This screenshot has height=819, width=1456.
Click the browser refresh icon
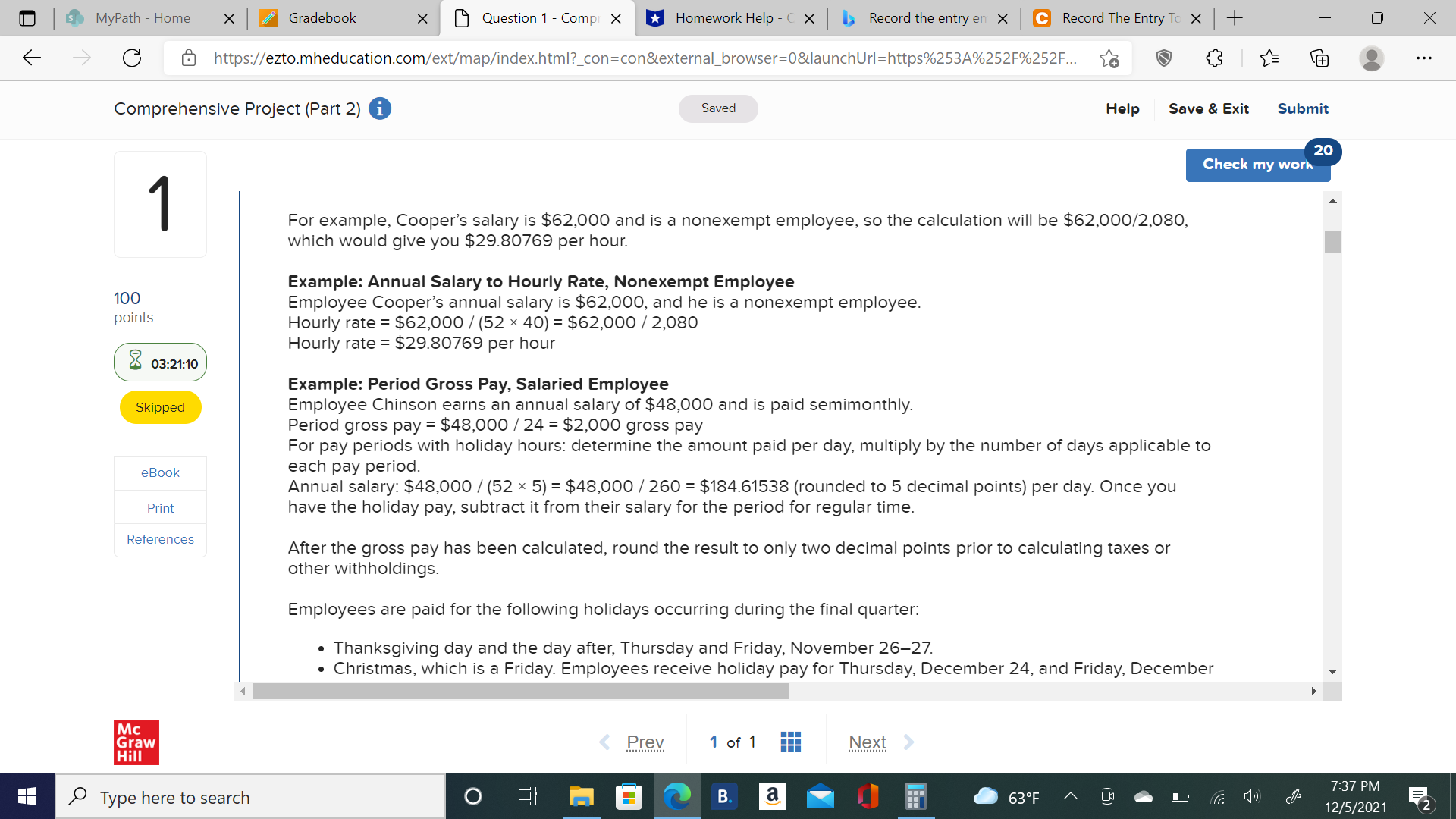coord(132,58)
